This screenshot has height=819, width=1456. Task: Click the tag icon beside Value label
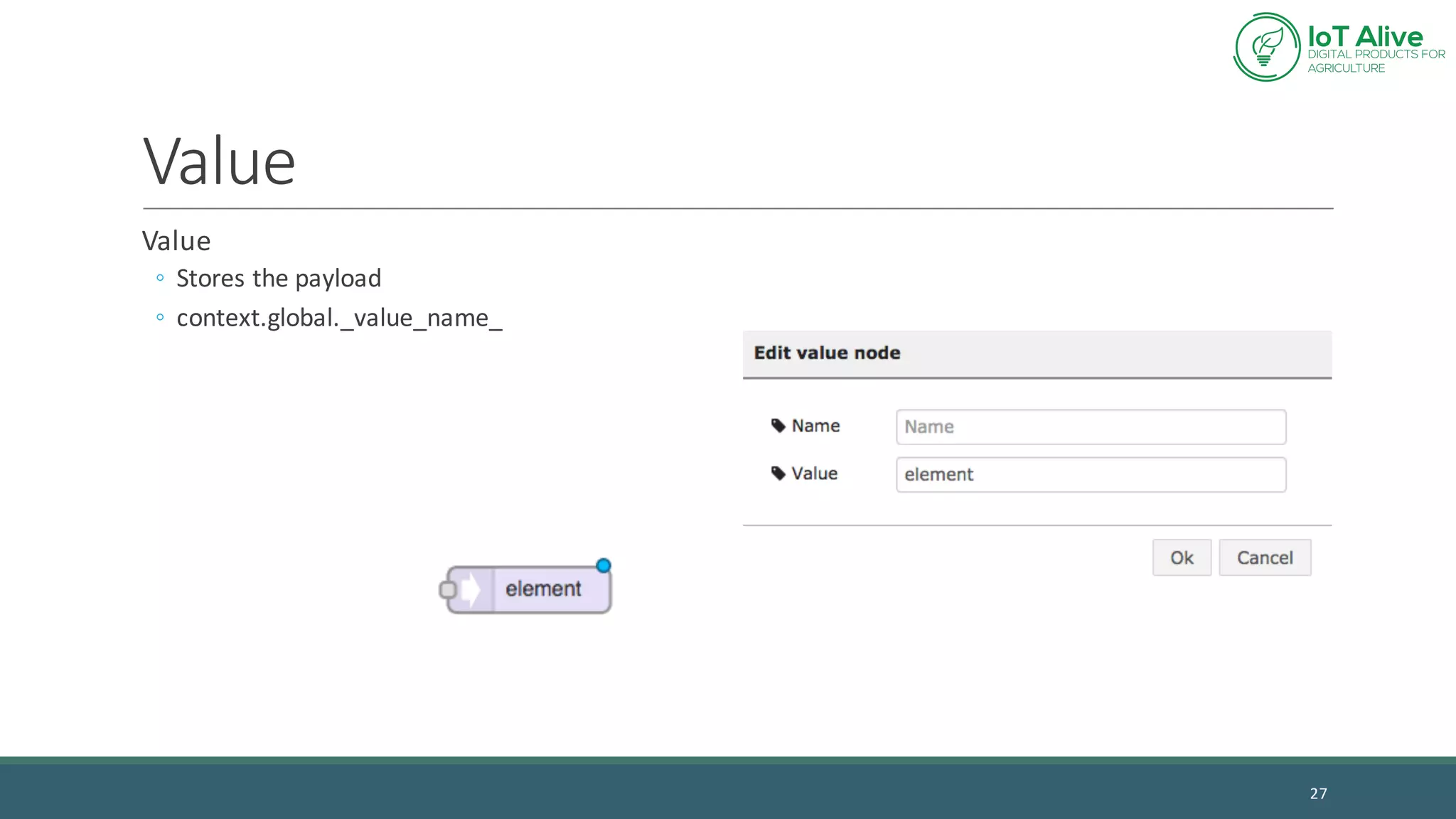[x=778, y=473]
